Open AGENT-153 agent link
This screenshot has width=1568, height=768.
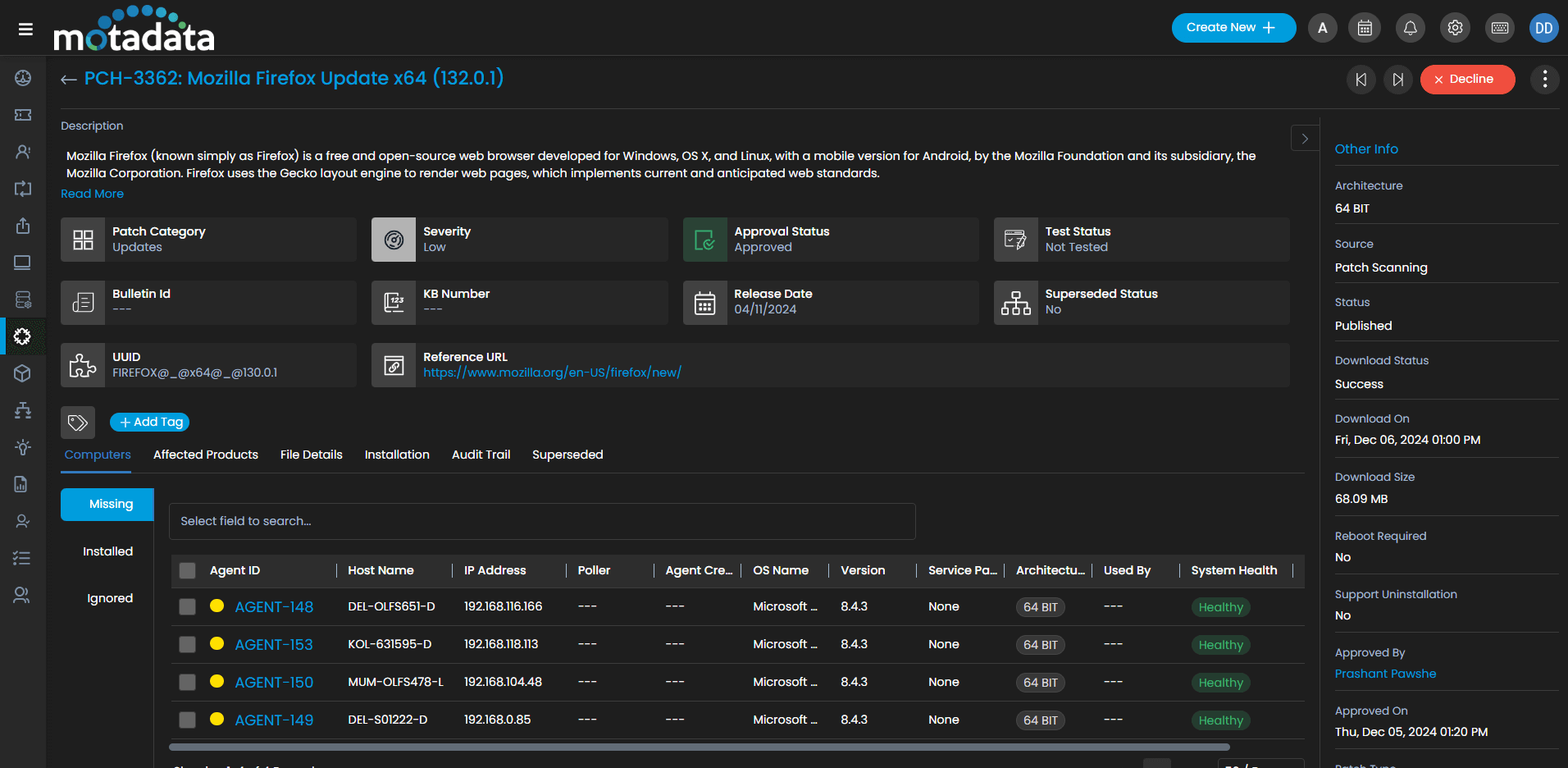pos(274,645)
